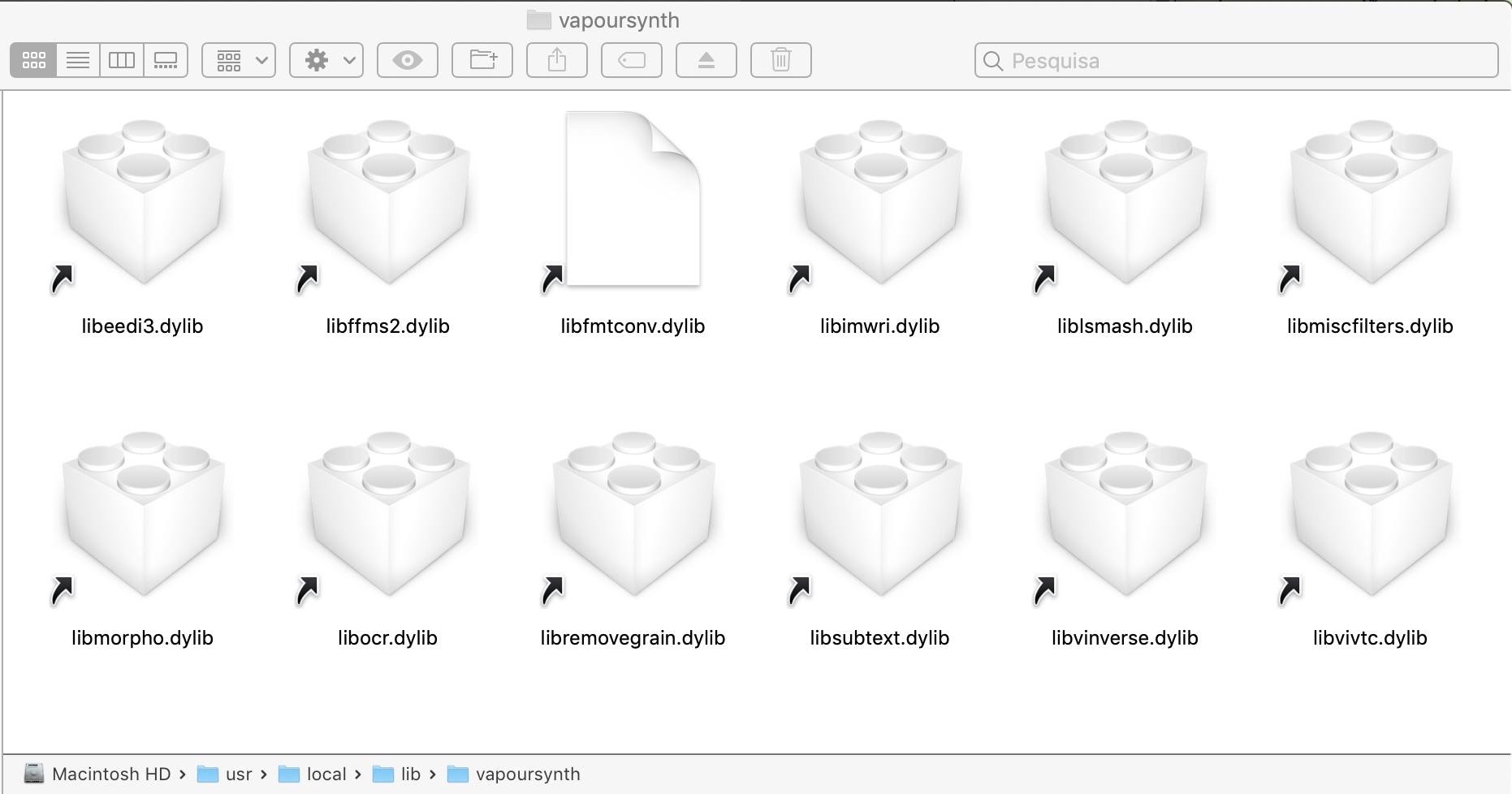Select the libsubtext.dylib file icon

click(x=881, y=514)
